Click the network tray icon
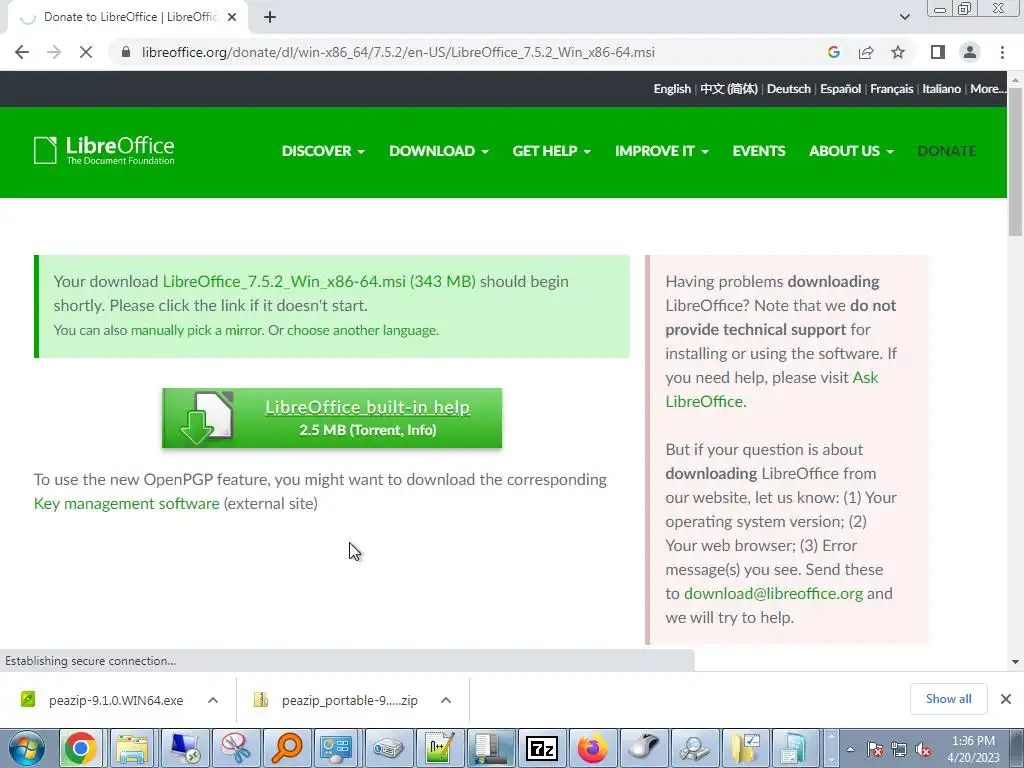 899,749
